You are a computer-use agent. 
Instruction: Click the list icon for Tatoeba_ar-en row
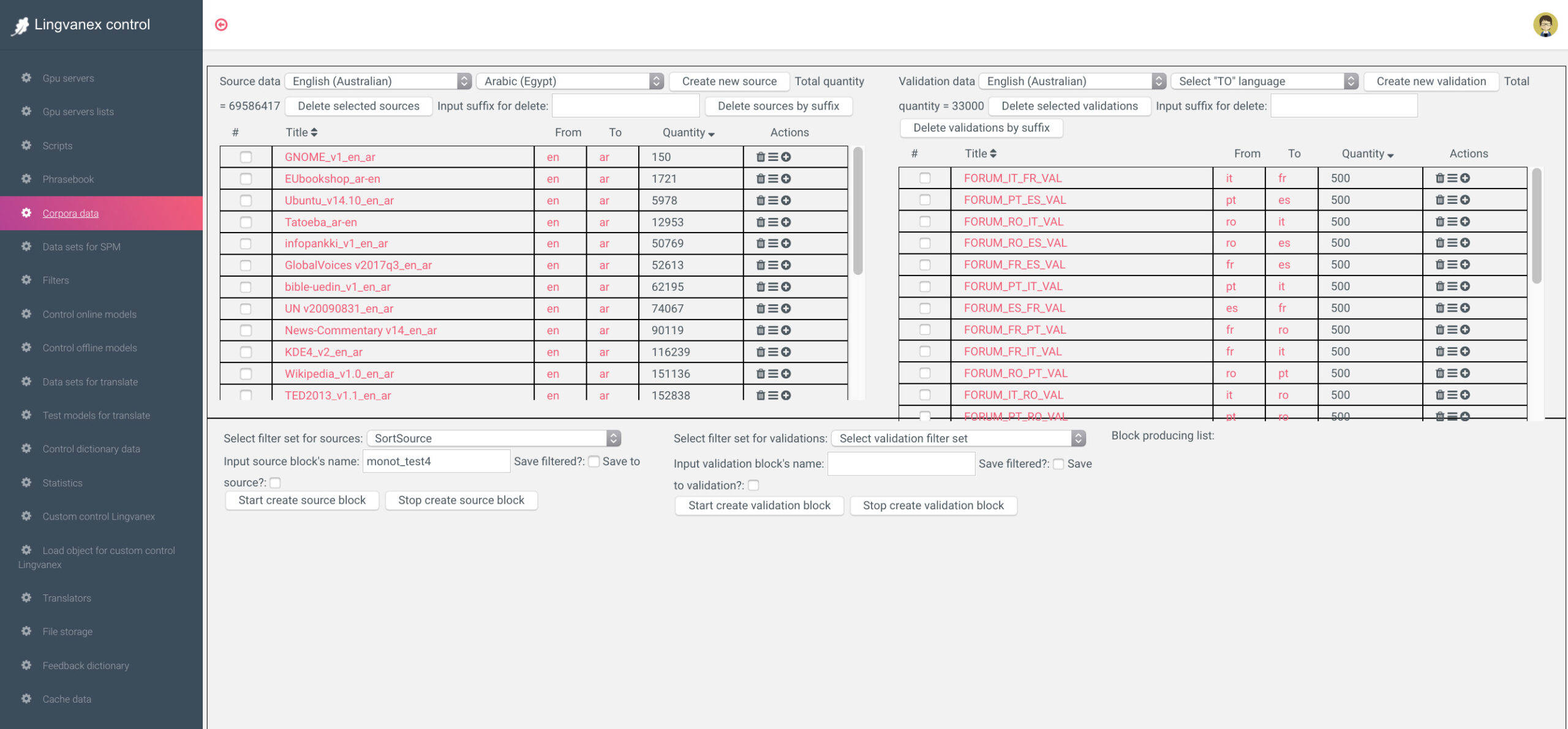point(773,222)
